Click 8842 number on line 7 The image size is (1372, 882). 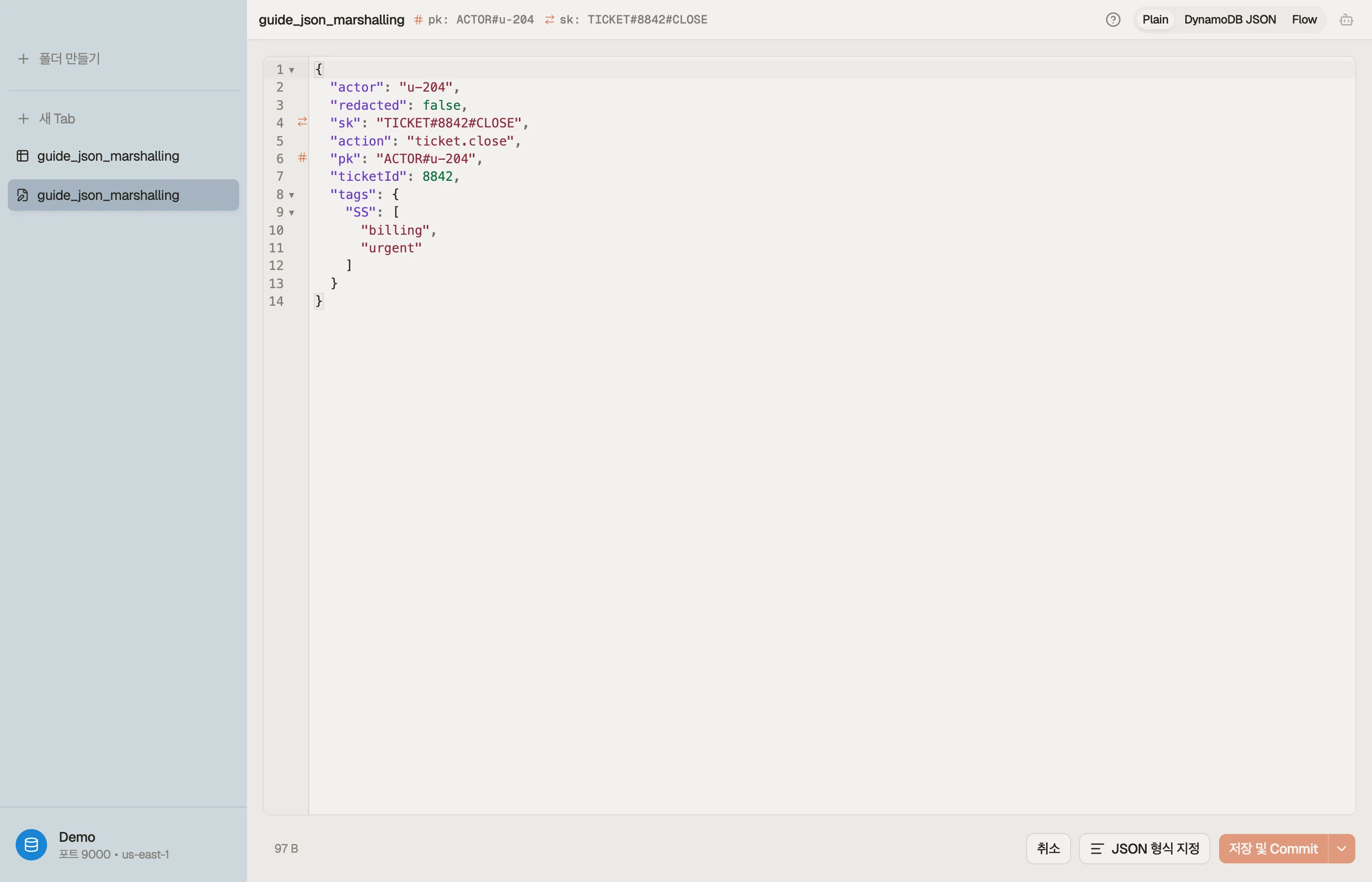click(x=438, y=176)
